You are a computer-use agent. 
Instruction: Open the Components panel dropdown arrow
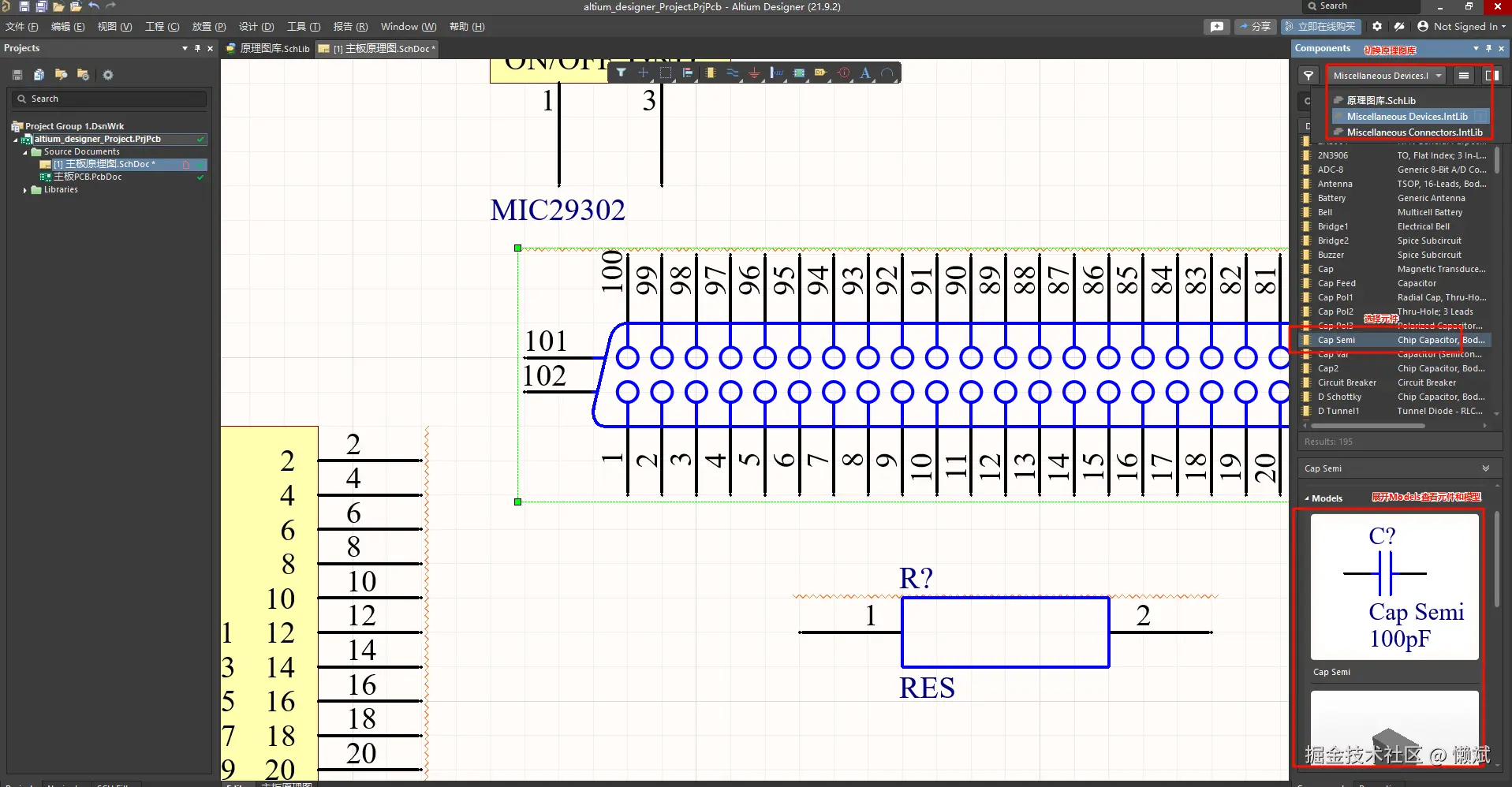tap(1476, 48)
